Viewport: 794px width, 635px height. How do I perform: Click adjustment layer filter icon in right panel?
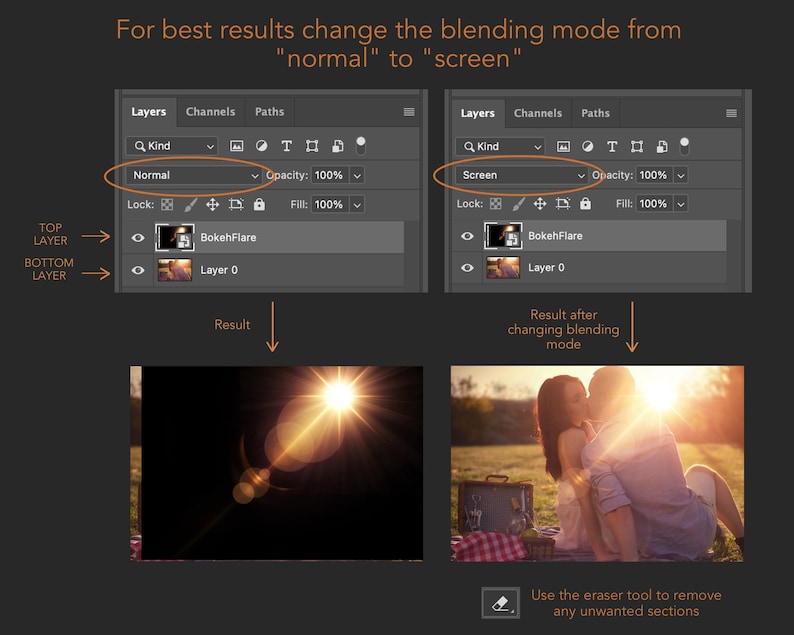pyautogui.click(x=587, y=146)
